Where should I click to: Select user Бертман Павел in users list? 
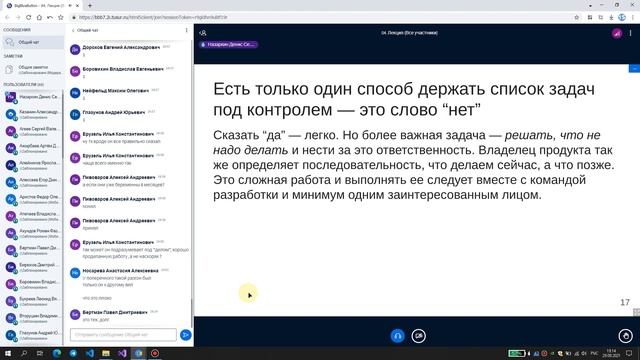tap(33, 250)
